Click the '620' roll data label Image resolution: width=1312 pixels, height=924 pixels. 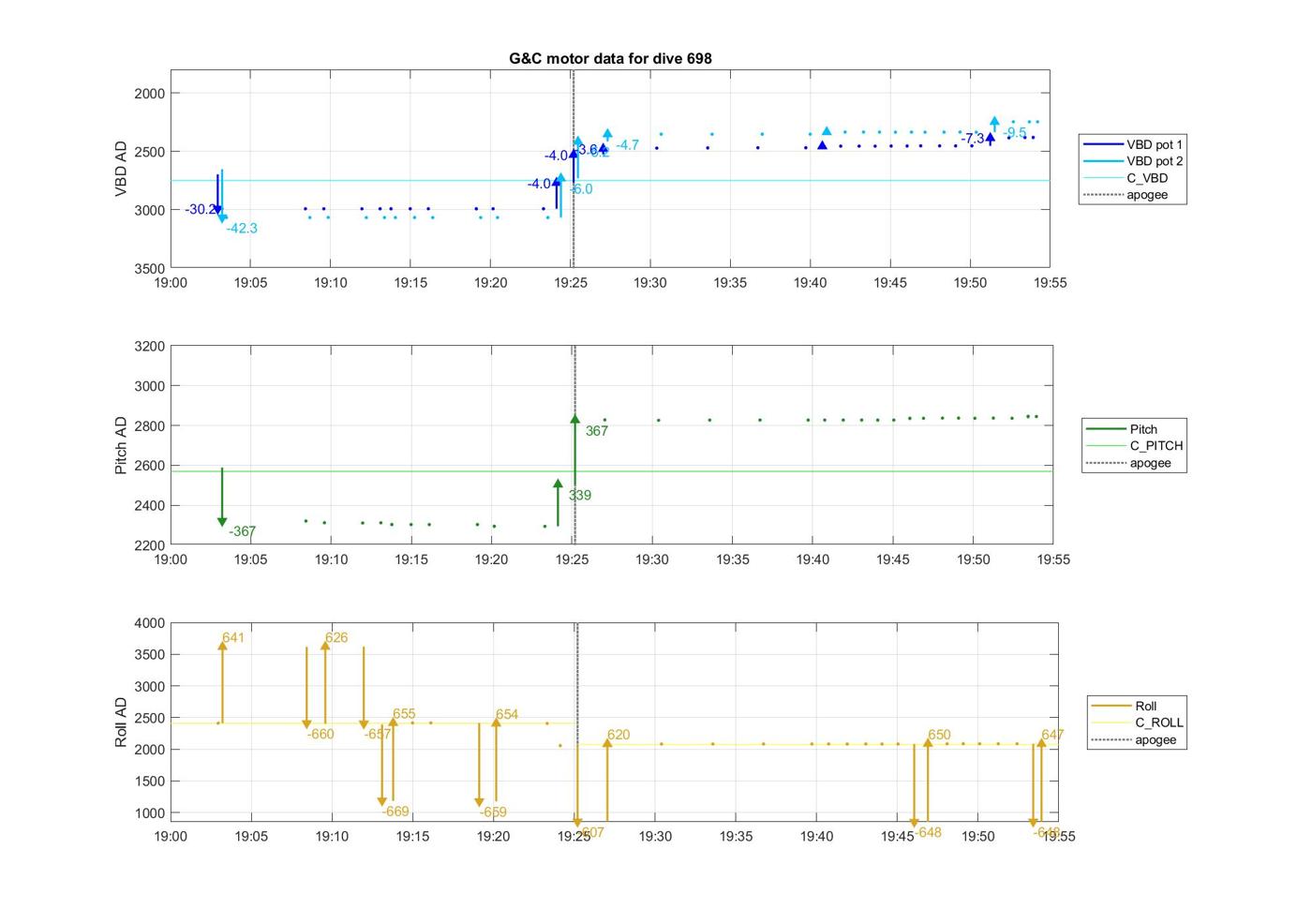pyautogui.click(x=619, y=735)
